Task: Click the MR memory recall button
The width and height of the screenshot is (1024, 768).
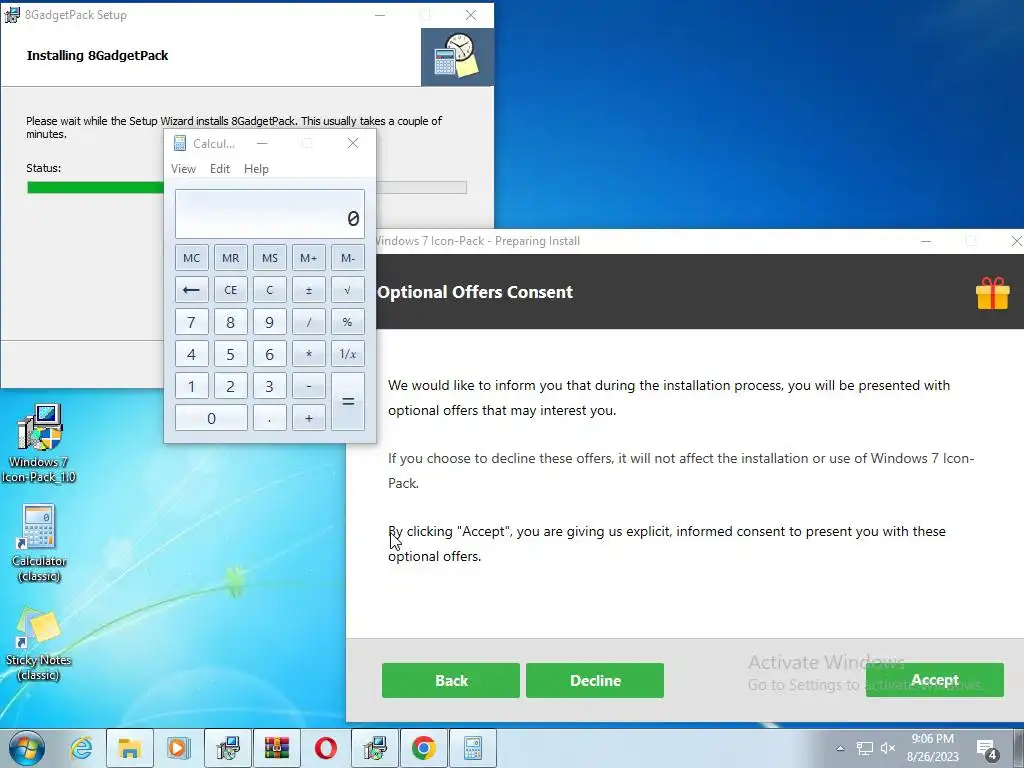Action: 231,258
